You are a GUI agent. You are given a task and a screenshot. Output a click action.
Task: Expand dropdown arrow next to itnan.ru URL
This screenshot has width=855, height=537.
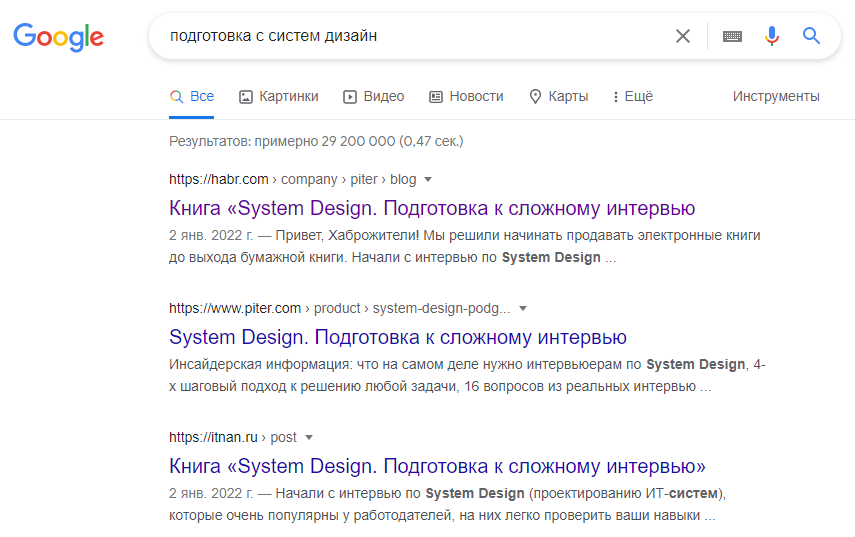[309, 437]
